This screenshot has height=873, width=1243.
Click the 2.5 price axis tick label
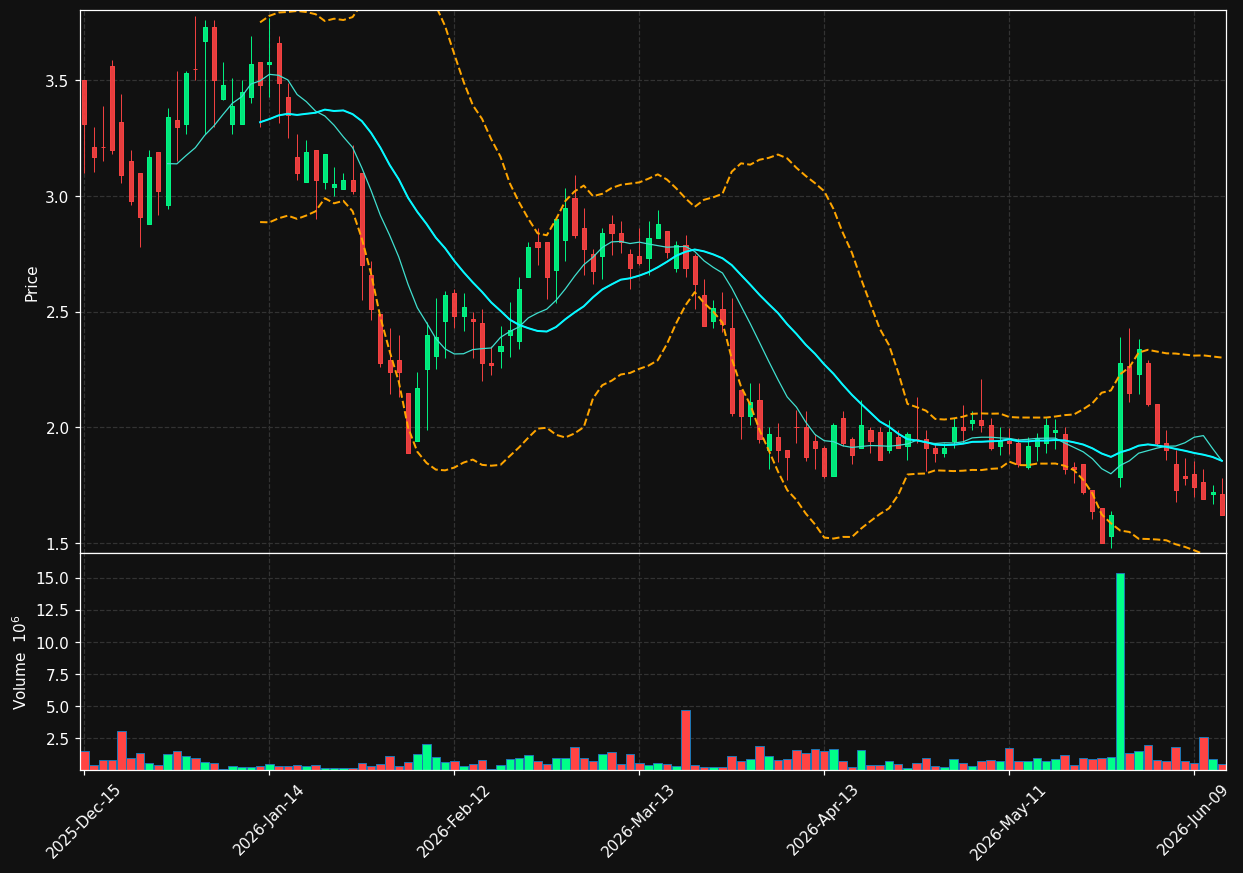tap(56, 312)
